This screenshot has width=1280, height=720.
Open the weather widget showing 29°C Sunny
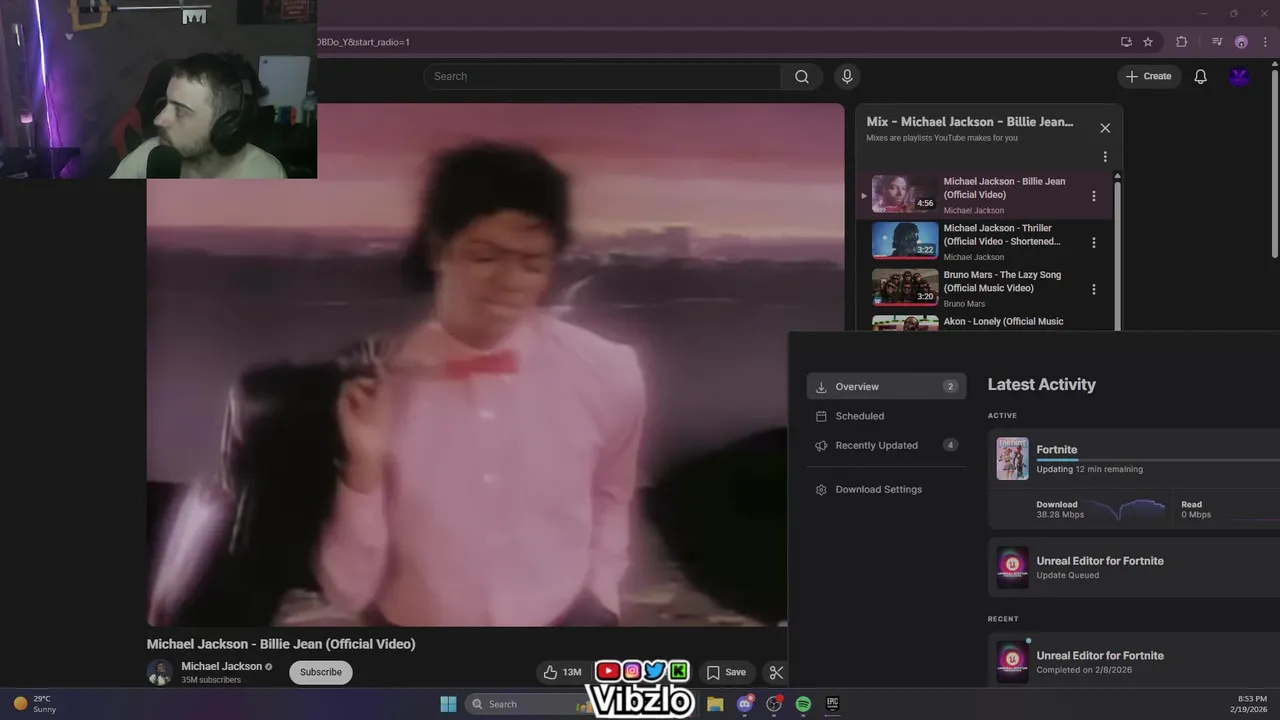pyautogui.click(x=36, y=704)
